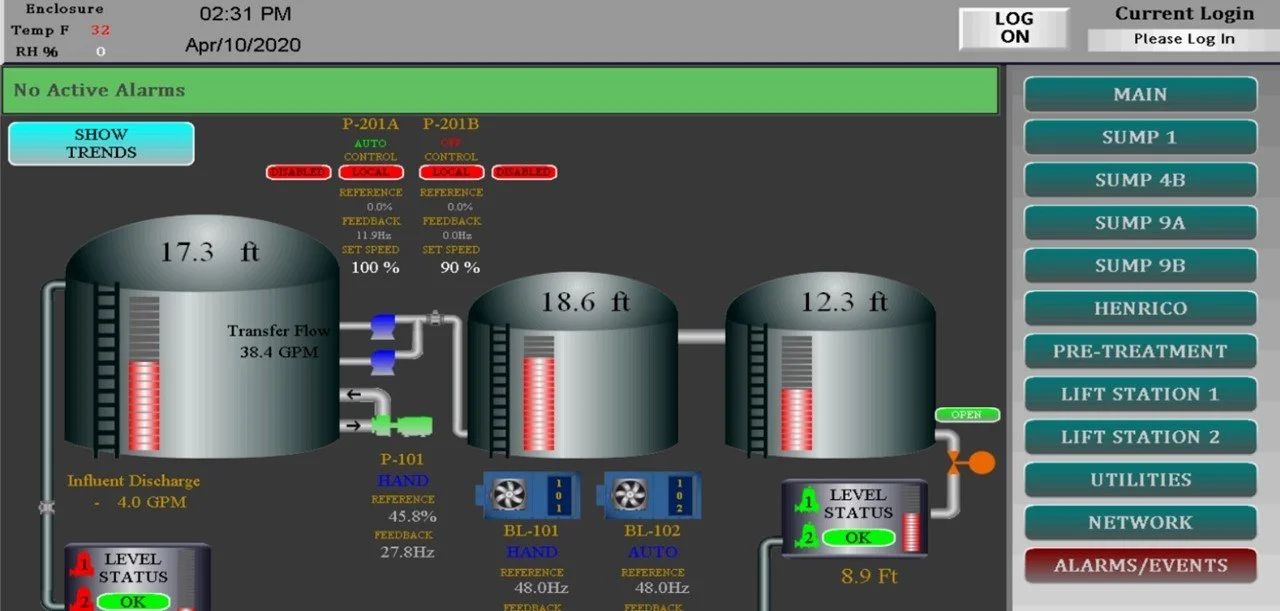Select the BL-102 blower fan icon
Image resolution: width=1280 pixels, height=611 pixels.
[x=631, y=496]
